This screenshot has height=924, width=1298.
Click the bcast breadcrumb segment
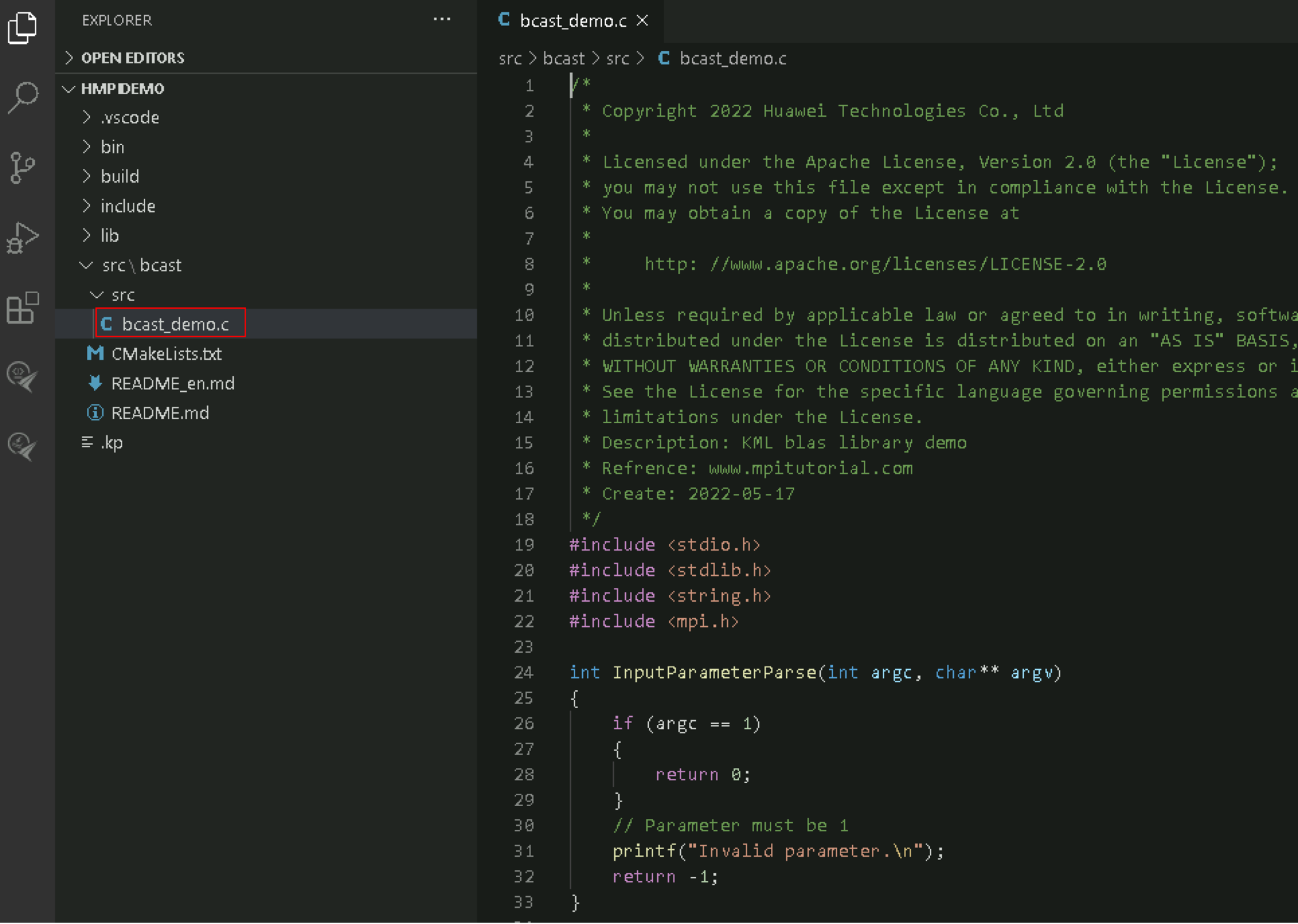click(563, 59)
